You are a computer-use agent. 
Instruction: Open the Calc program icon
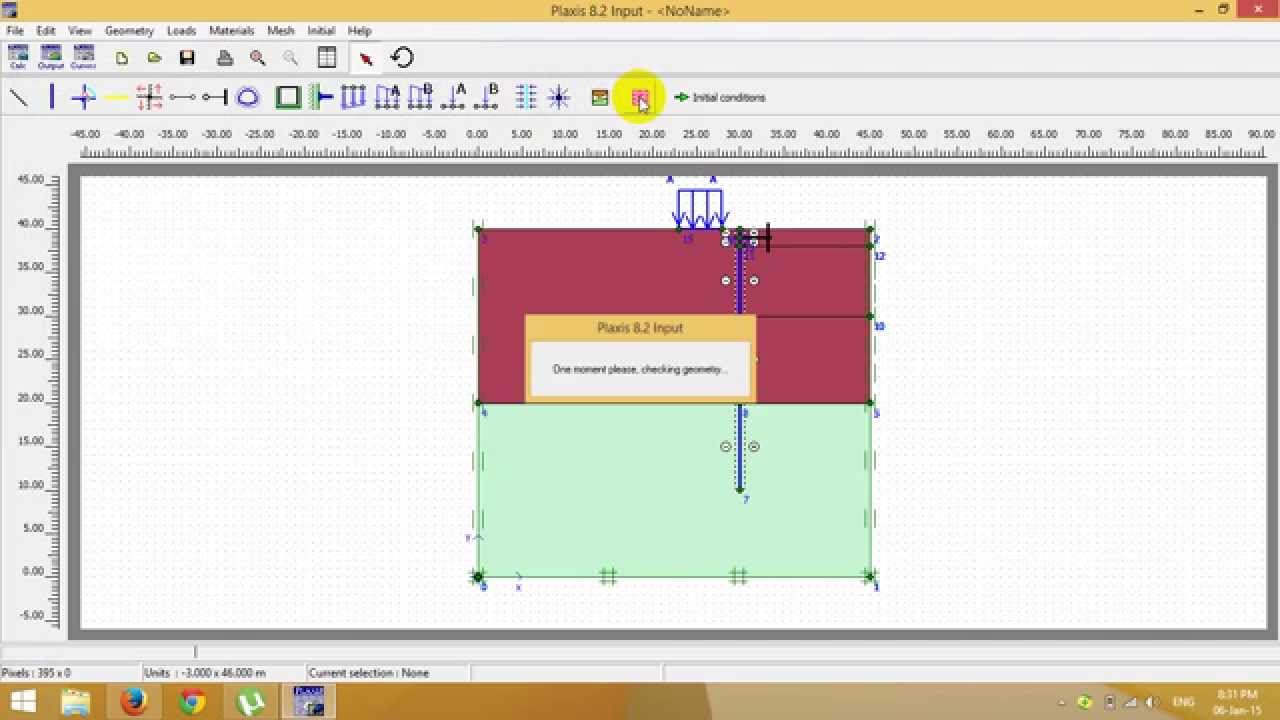coord(18,57)
